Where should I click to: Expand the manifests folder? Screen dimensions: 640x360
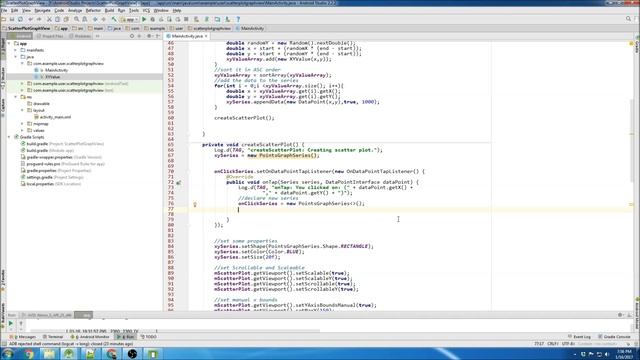click(16, 50)
